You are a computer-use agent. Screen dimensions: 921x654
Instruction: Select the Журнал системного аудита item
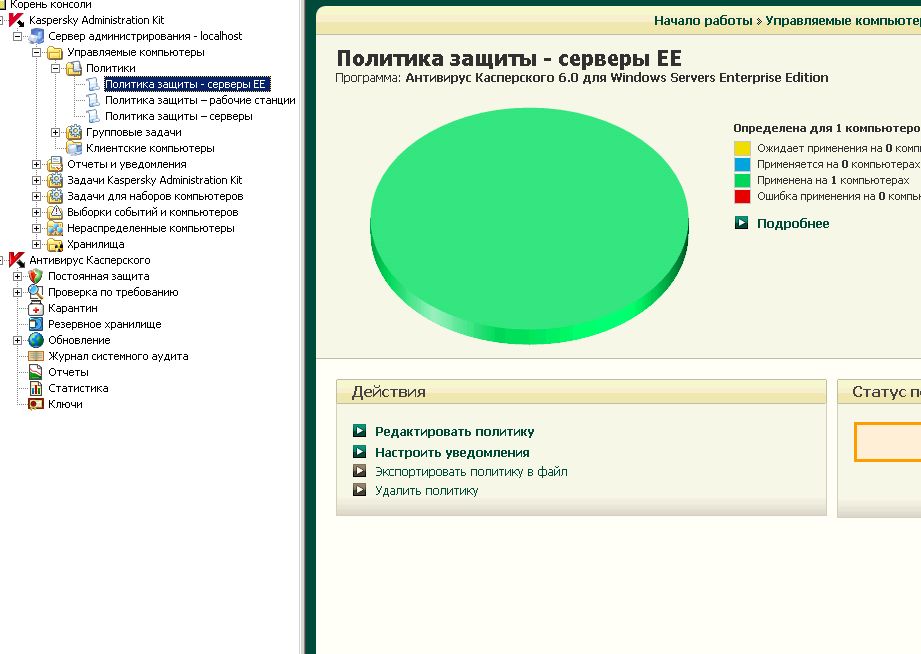[x=118, y=356]
